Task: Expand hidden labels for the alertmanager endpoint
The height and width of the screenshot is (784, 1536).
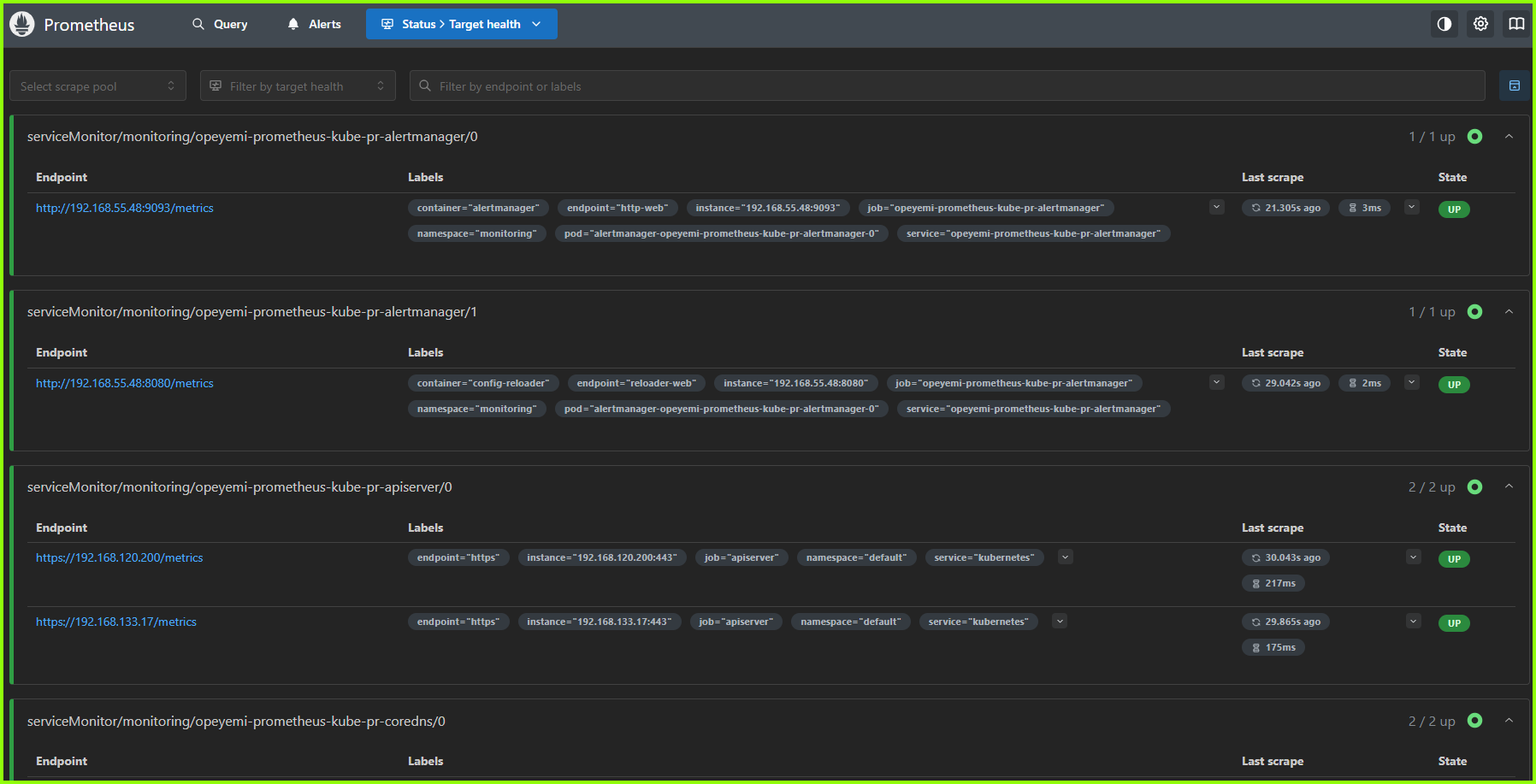Action: click(x=1216, y=207)
